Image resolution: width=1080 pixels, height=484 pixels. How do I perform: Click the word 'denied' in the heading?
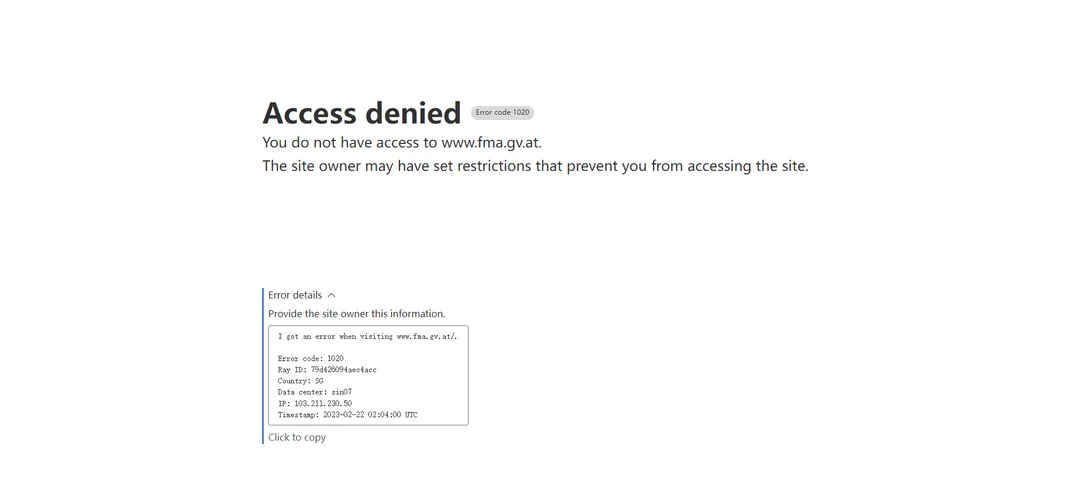tap(412, 113)
